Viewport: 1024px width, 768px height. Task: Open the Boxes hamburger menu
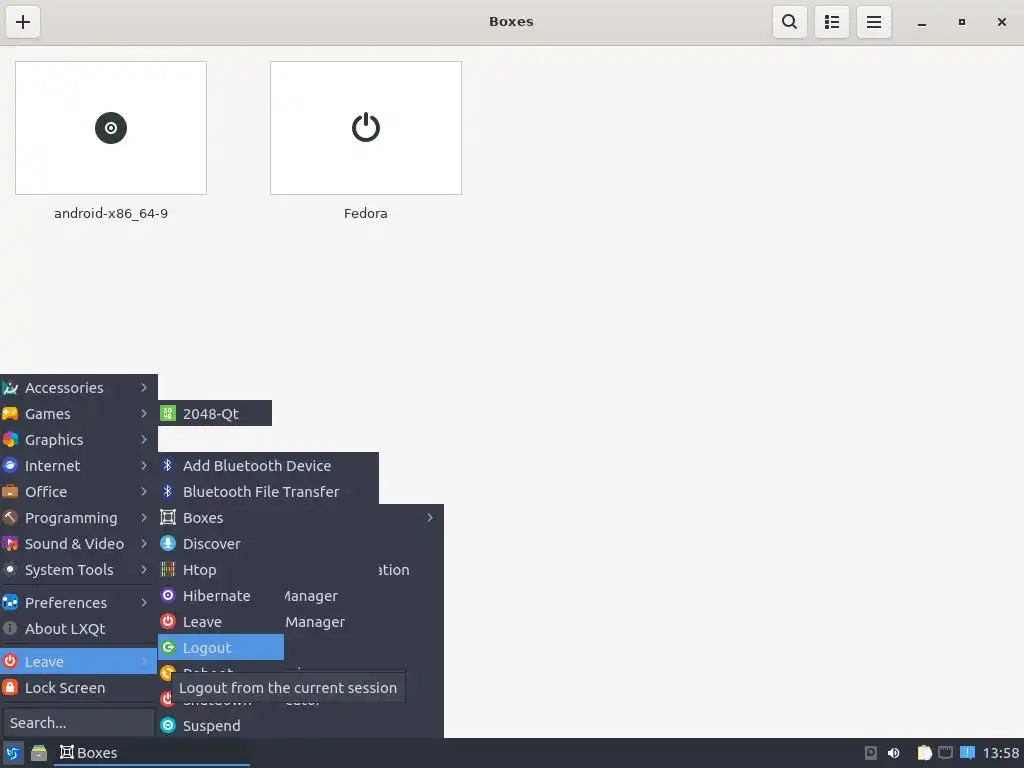874,22
